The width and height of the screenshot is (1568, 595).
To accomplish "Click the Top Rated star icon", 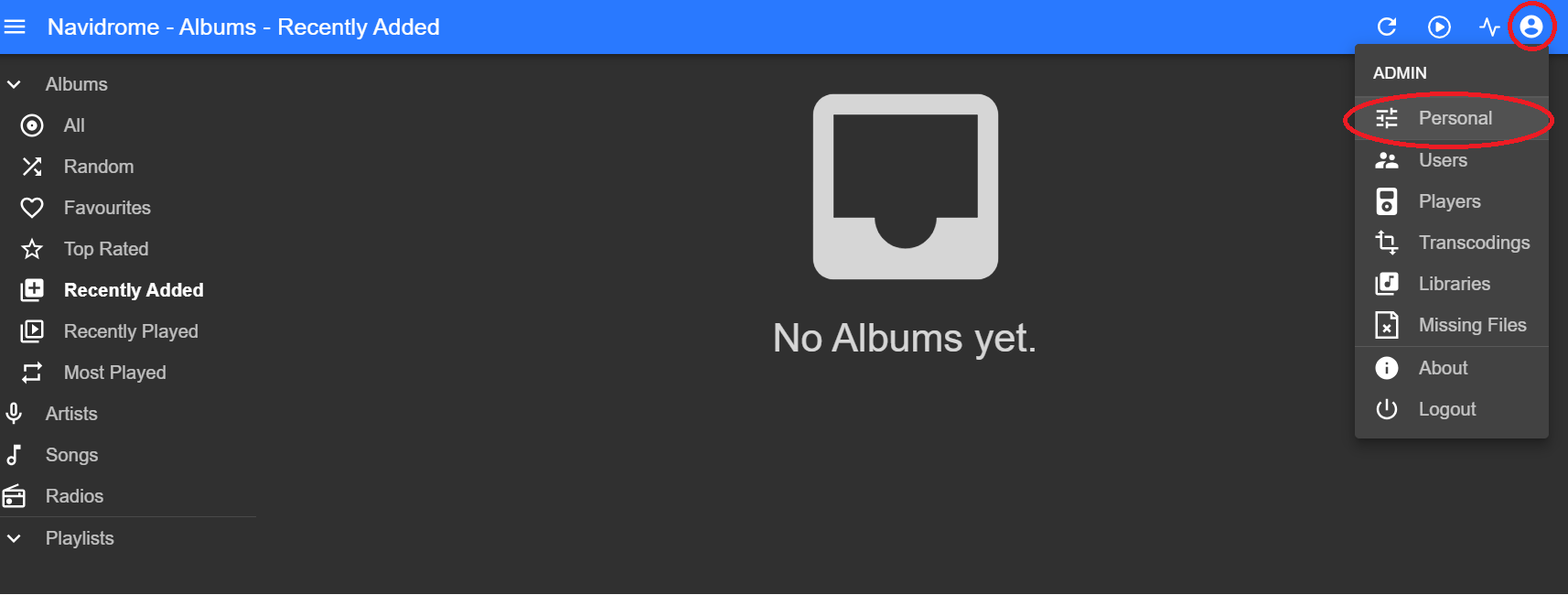I will [x=32, y=249].
